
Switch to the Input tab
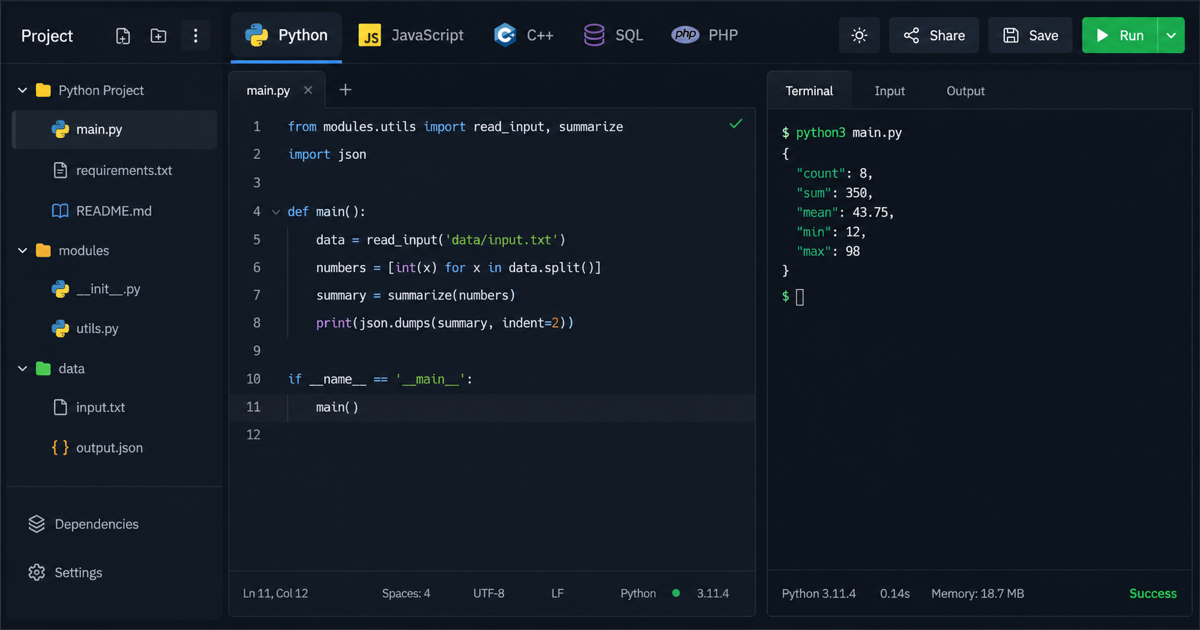889,90
